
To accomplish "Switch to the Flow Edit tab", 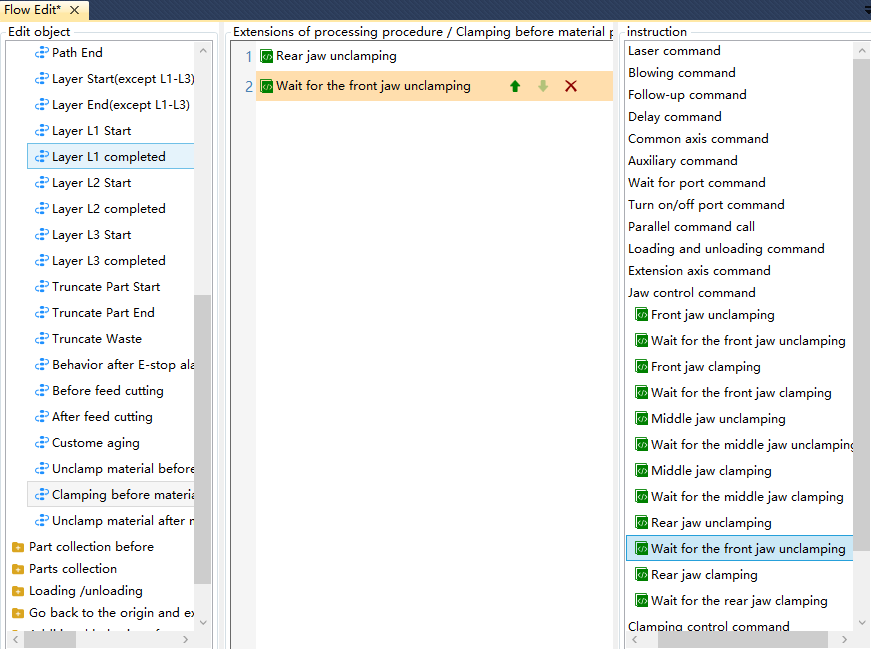I will click(33, 10).
